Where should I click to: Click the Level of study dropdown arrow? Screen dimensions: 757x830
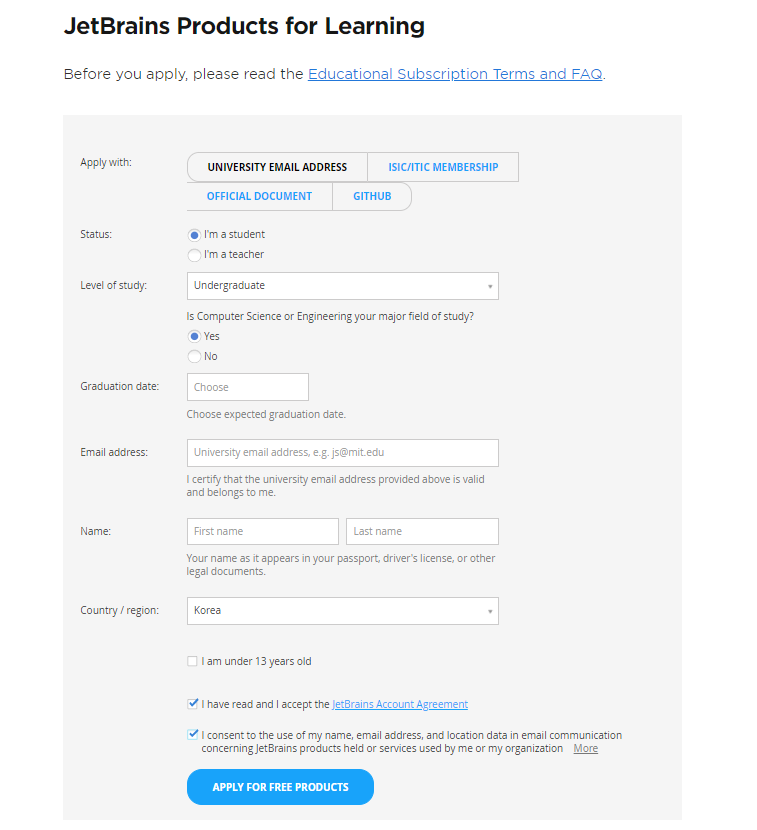click(x=490, y=286)
